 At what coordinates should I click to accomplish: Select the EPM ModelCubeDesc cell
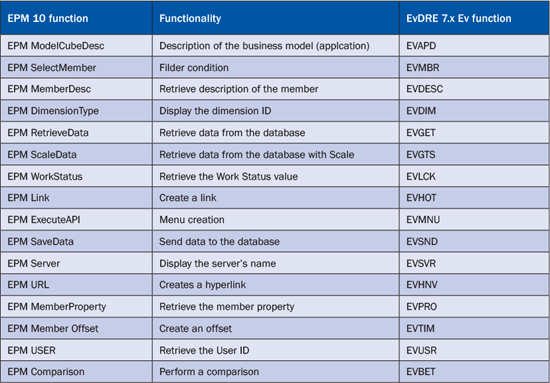tap(76, 46)
